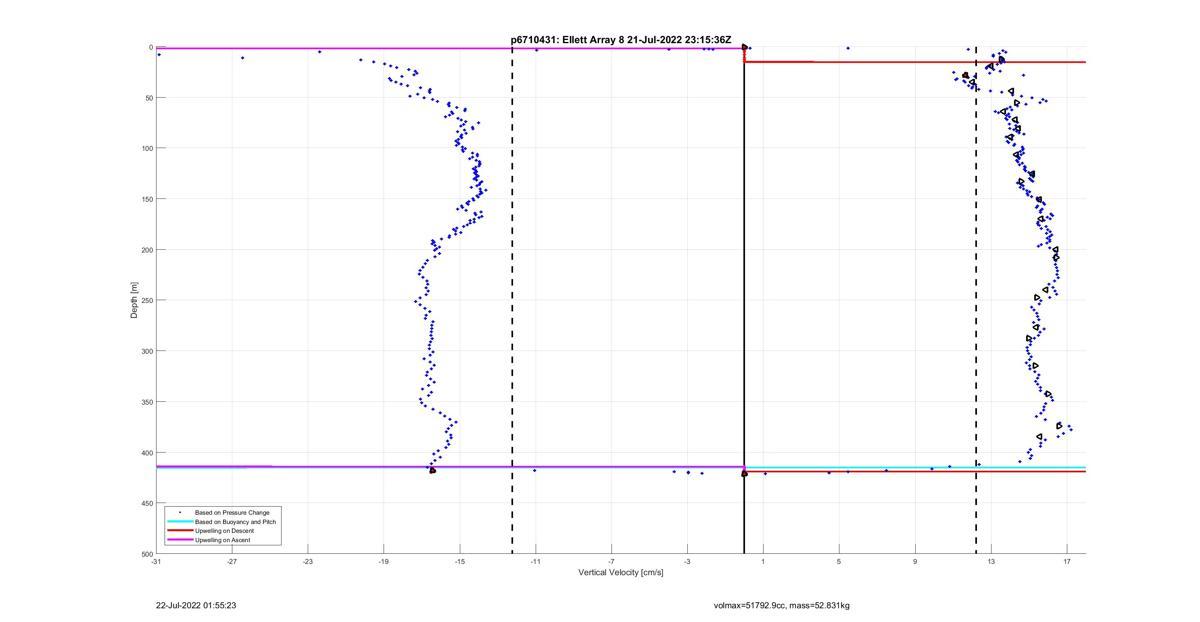Screen dimensions: 1200x622
Task: Select legend entry 'Based on Pressure Change'
Action: pos(231,513)
